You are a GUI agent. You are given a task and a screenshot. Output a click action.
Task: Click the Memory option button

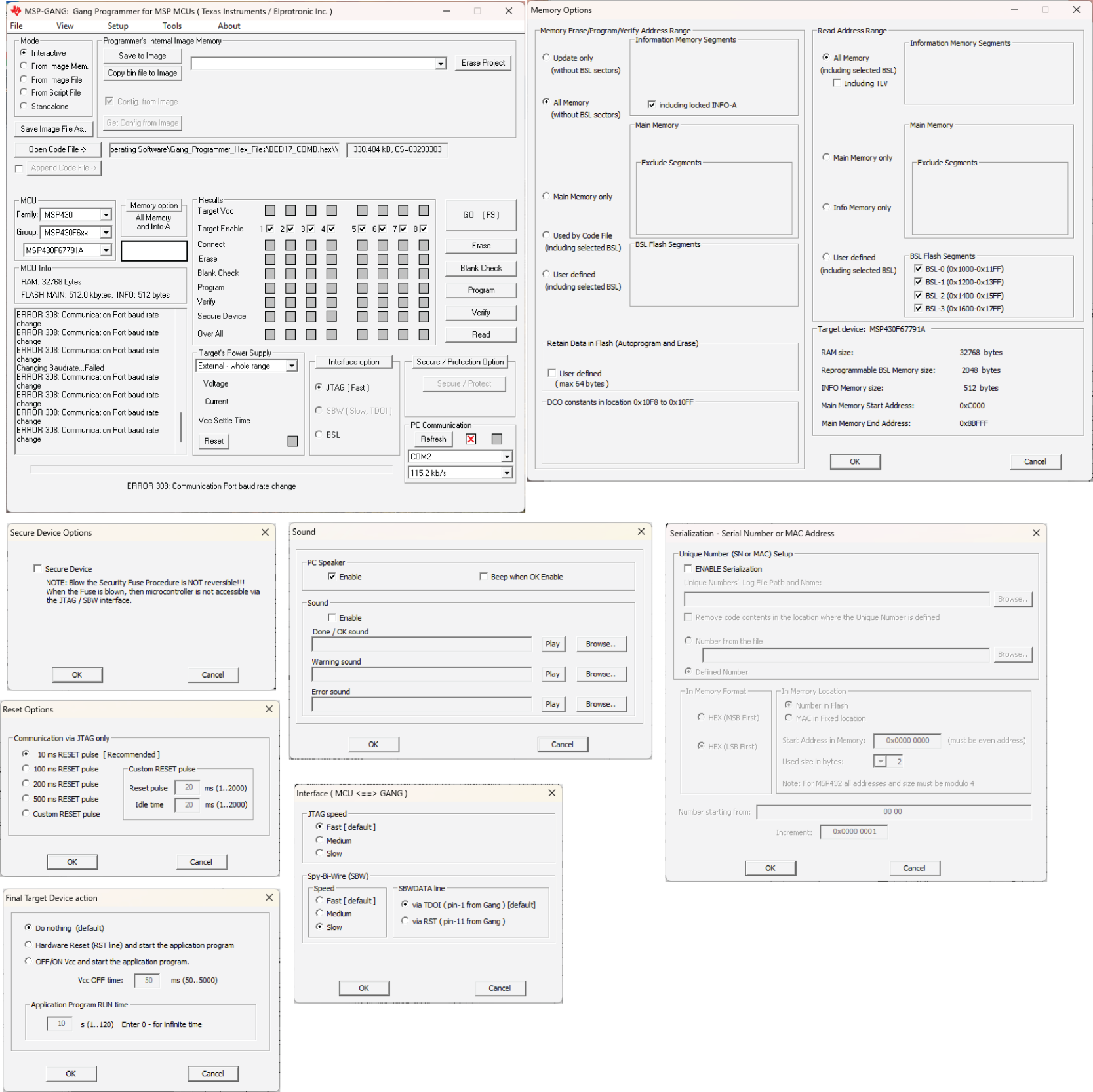point(154,206)
